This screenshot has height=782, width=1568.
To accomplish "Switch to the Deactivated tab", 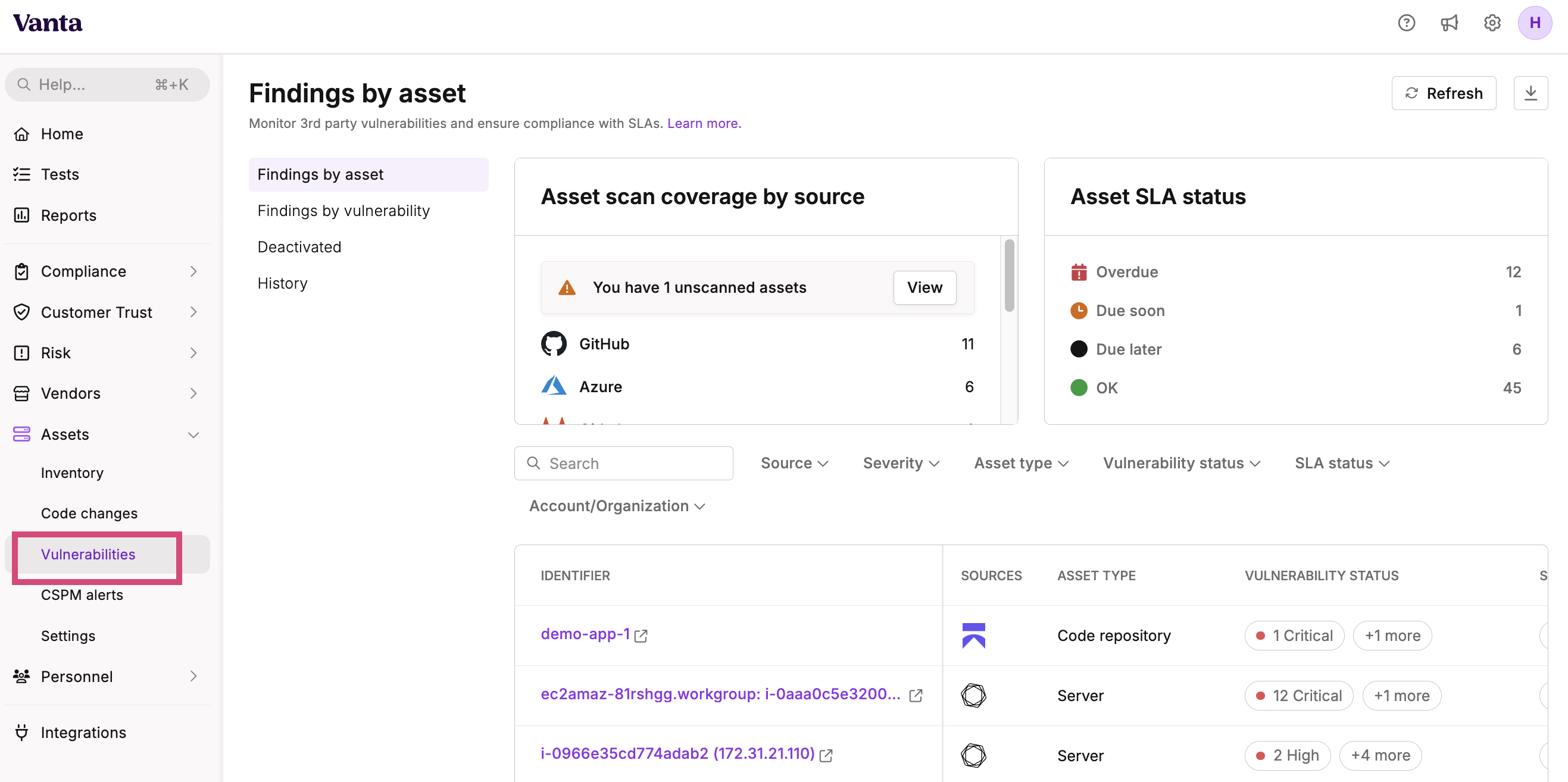I will click(299, 247).
